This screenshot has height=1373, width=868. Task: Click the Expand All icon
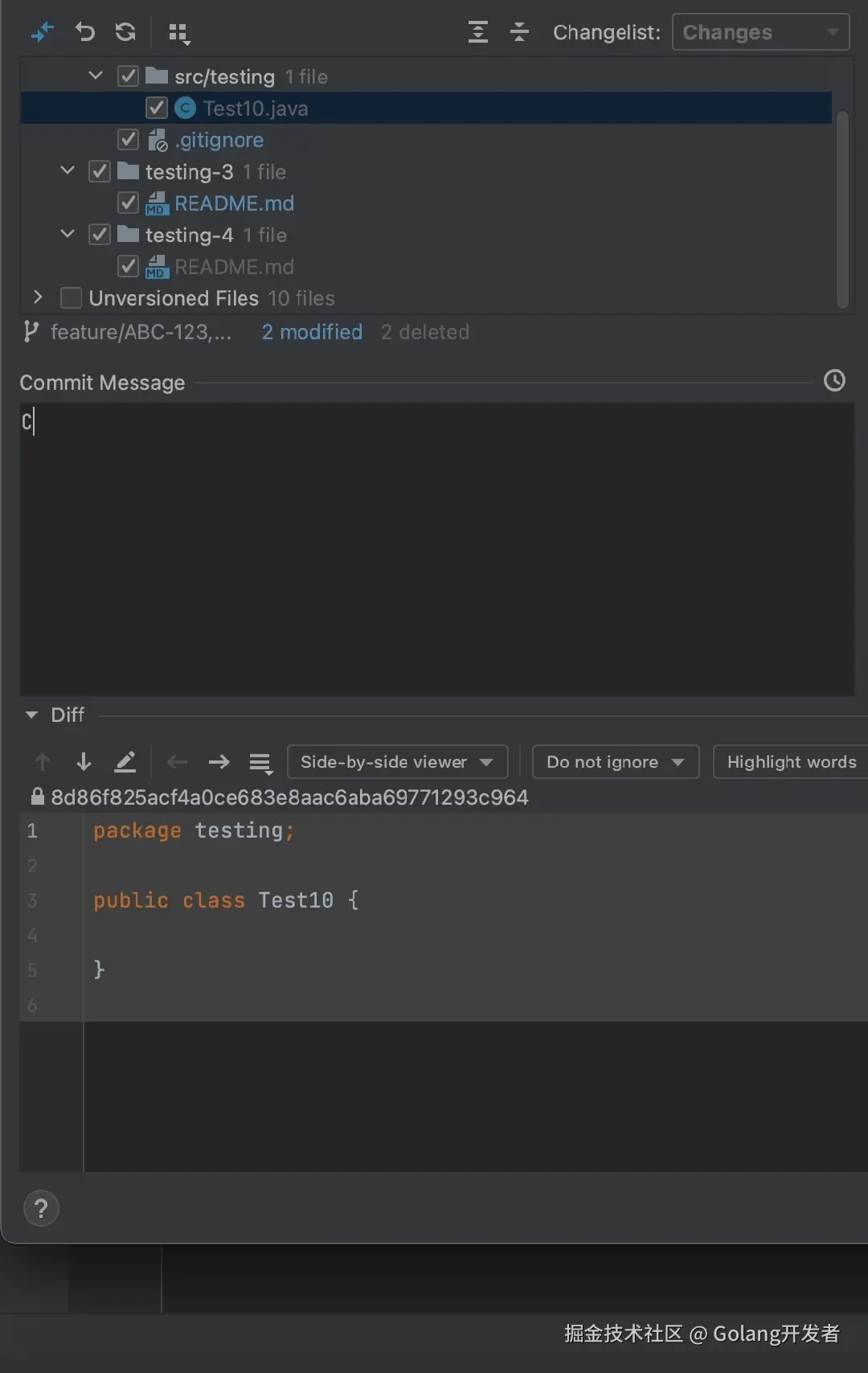pos(478,32)
